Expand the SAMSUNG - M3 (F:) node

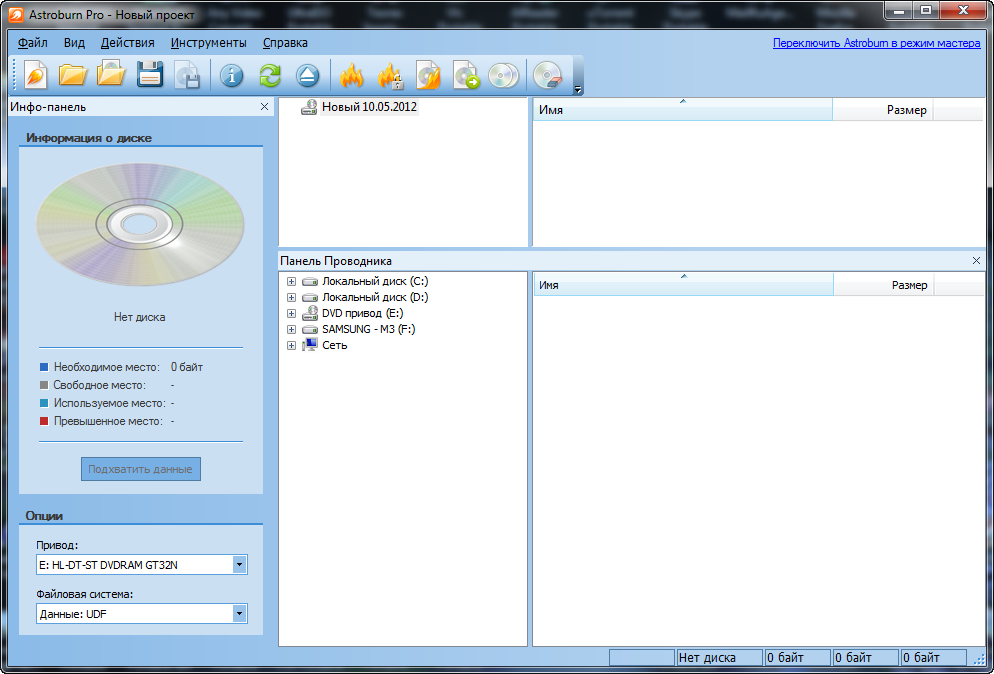tap(291, 329)
